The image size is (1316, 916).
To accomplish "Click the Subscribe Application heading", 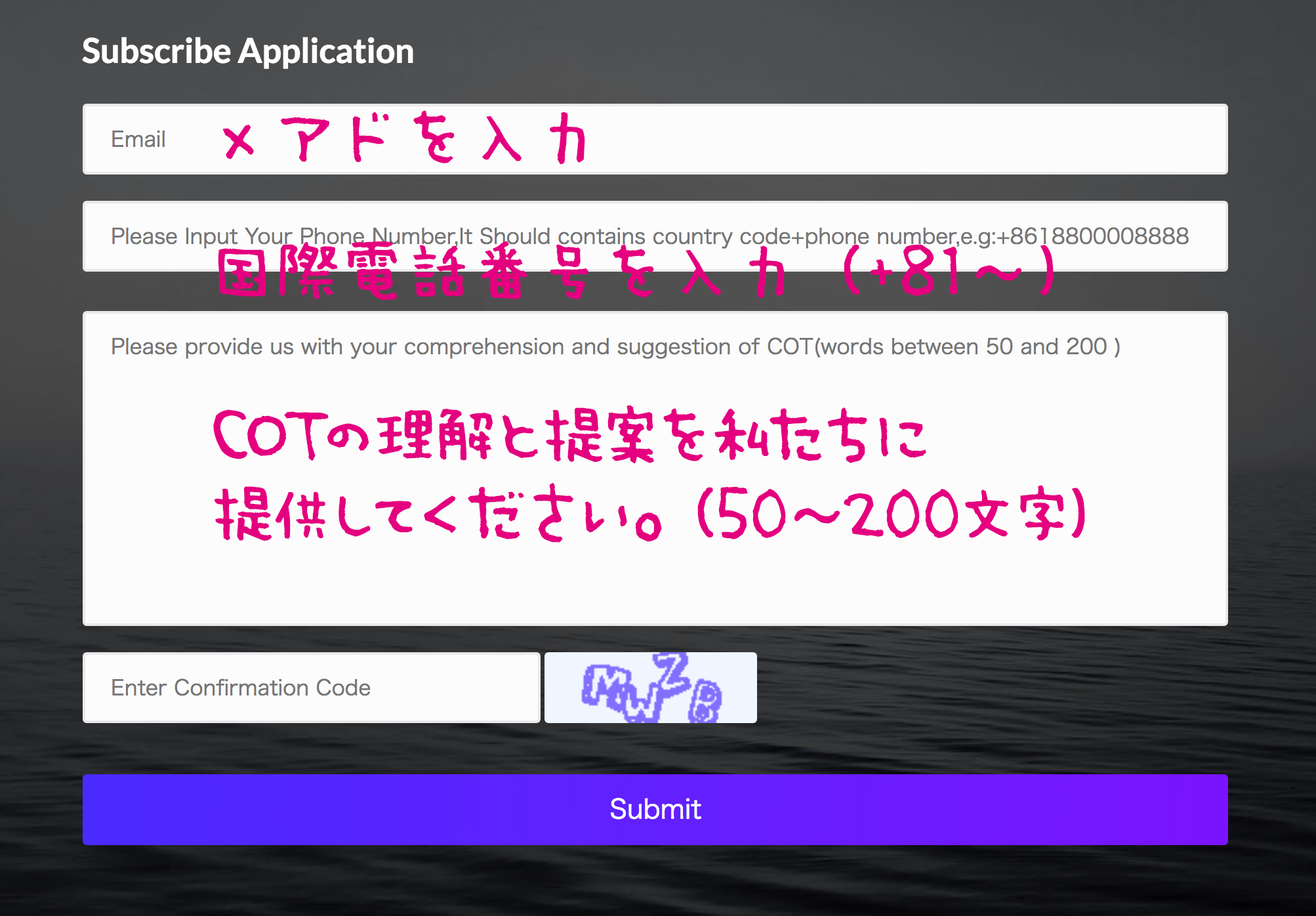I will 248,51.
